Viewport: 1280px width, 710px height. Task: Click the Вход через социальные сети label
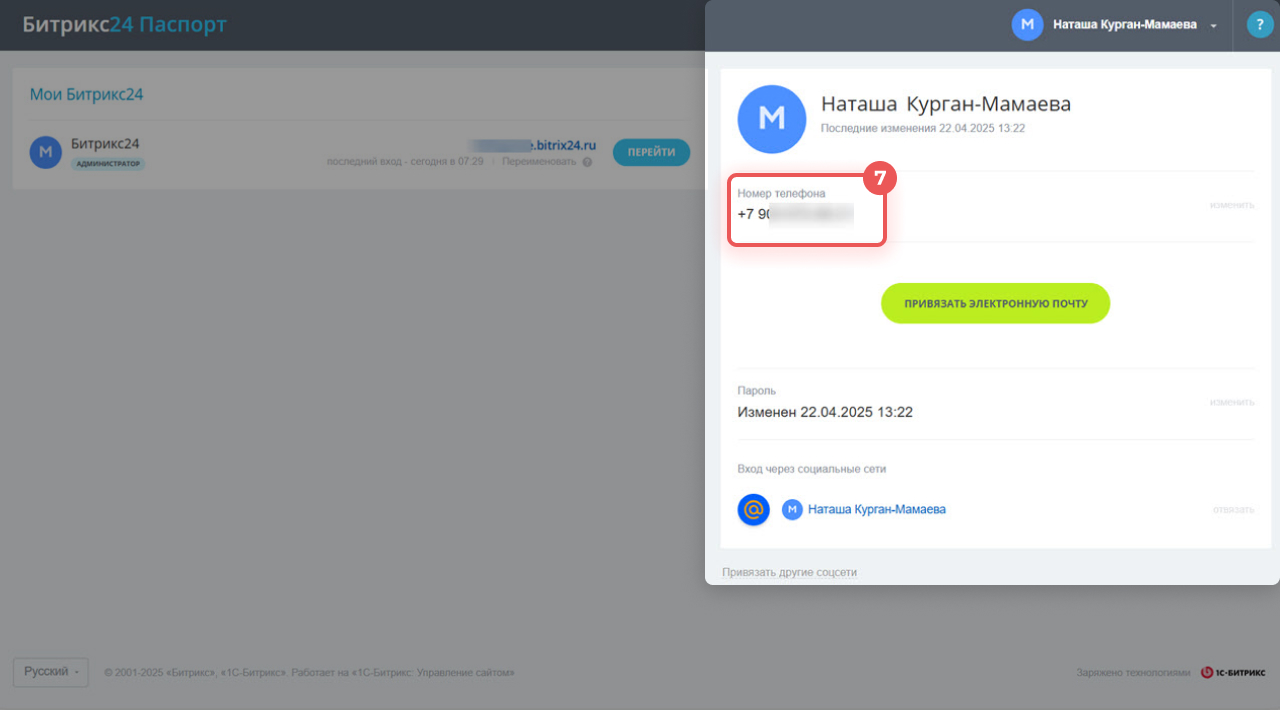[x=812, y=469]
